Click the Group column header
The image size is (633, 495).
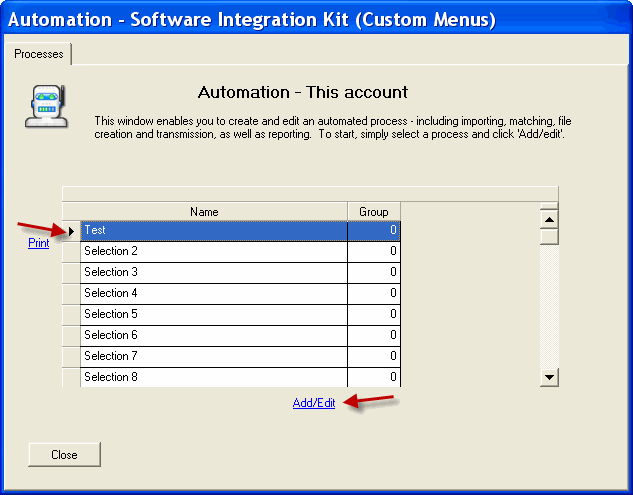374,212
